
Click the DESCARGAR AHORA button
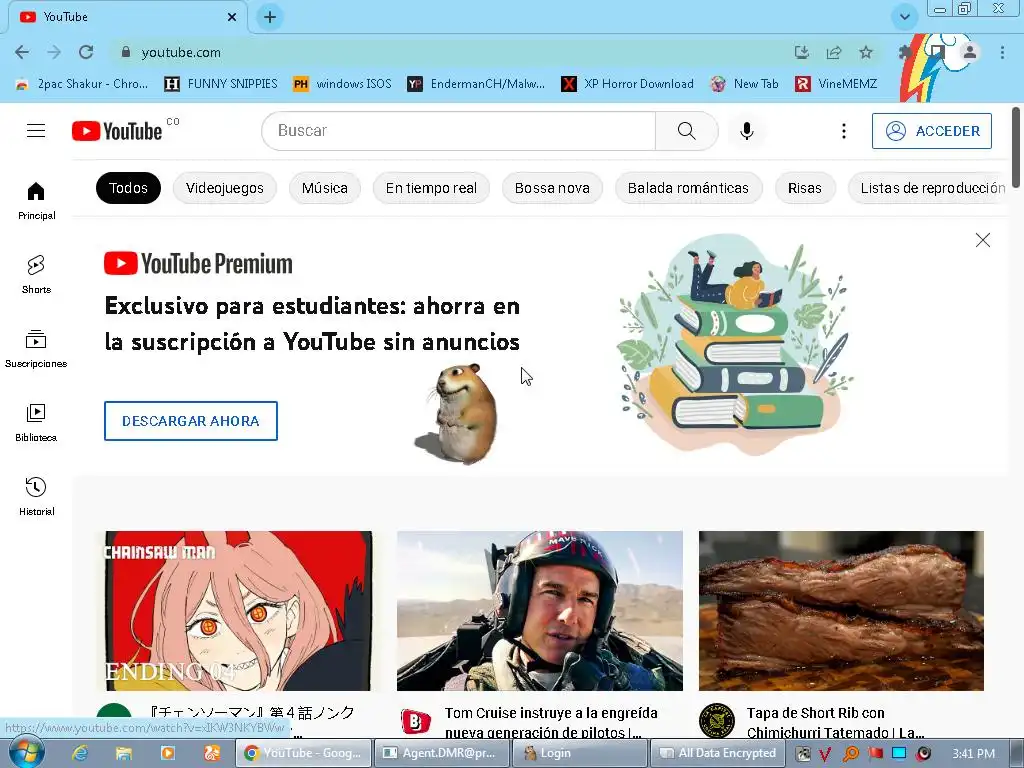coord(191,421)
